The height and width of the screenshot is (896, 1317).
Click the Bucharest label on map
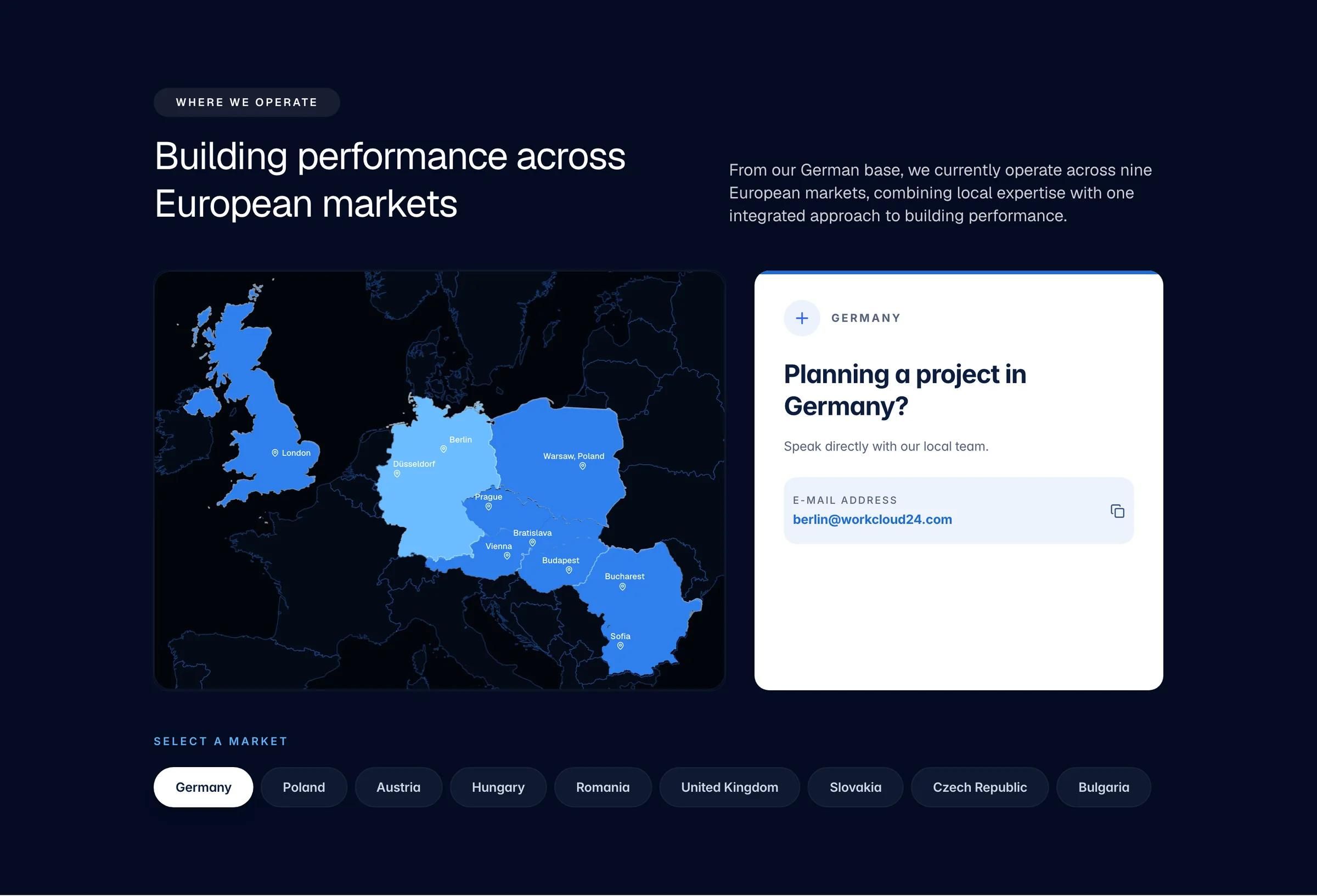(x=624, y=576)
